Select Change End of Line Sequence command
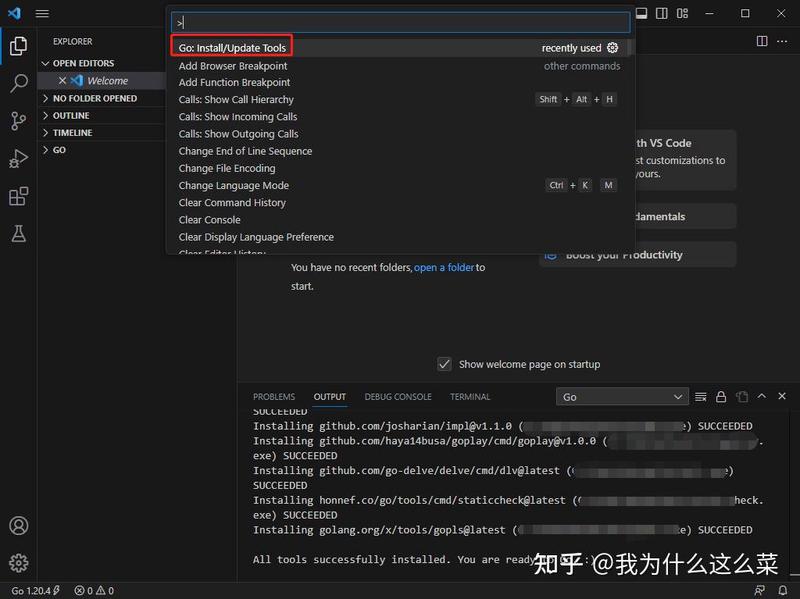This screenshot has height=599, width=800. 401,151
